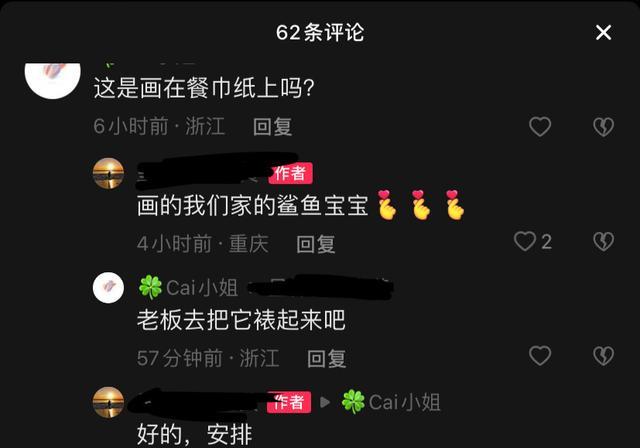Select the reply text 好的，安排
This screenshot has width=640, height=448.
click(x=195, y=434)
